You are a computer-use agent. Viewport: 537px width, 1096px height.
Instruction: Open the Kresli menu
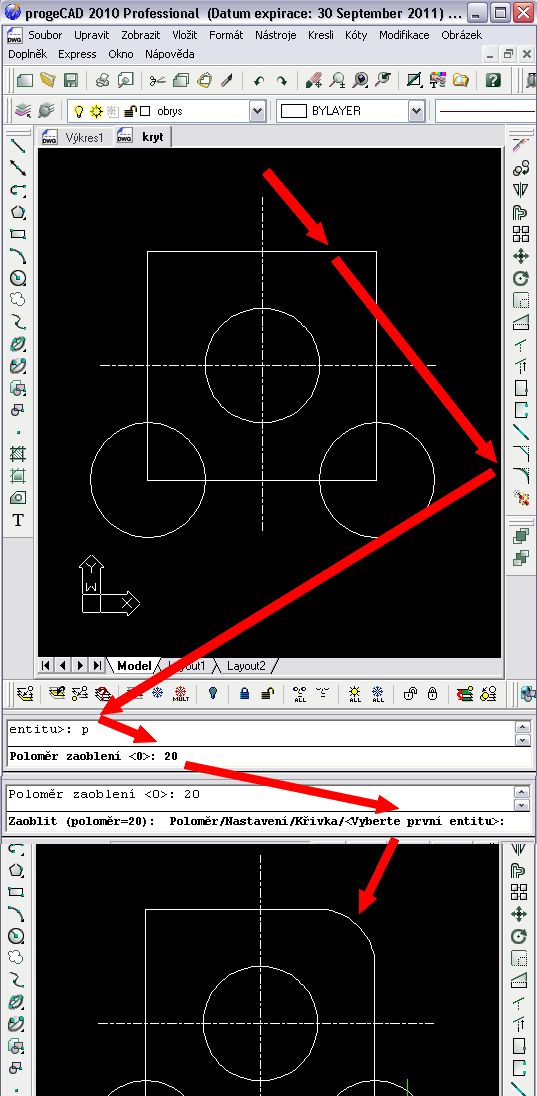click(320, 35)
